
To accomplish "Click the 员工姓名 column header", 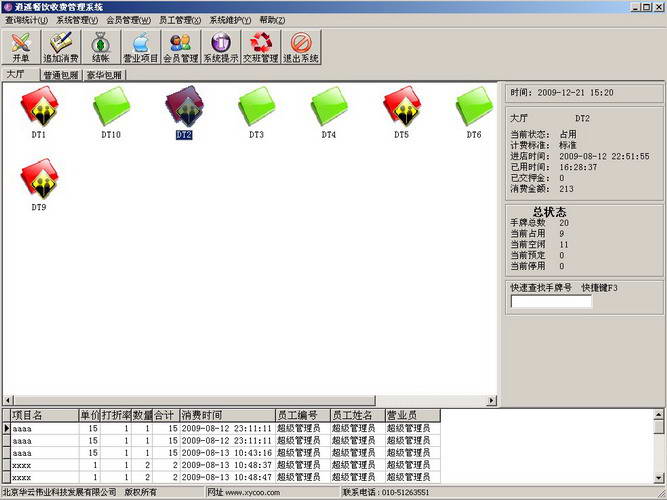I will point(358,415).
